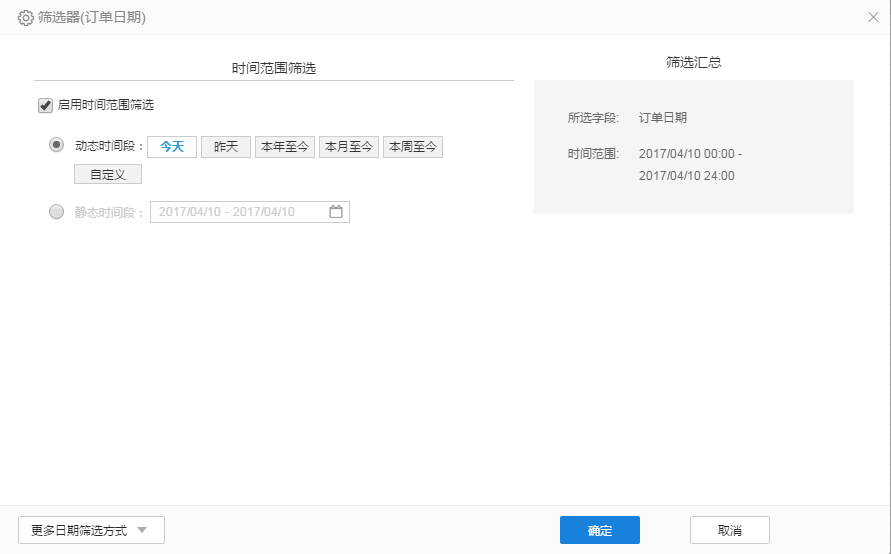Click the summary time range value text
Viewport: 891px width, 554px height.
tap(690, 165)
